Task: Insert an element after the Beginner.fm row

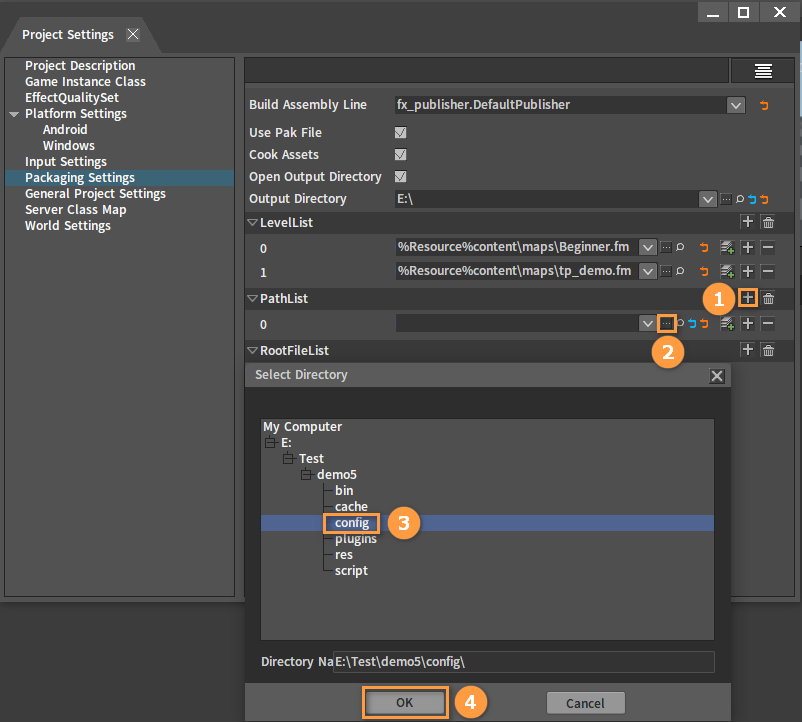Action: tap(748, 247)
